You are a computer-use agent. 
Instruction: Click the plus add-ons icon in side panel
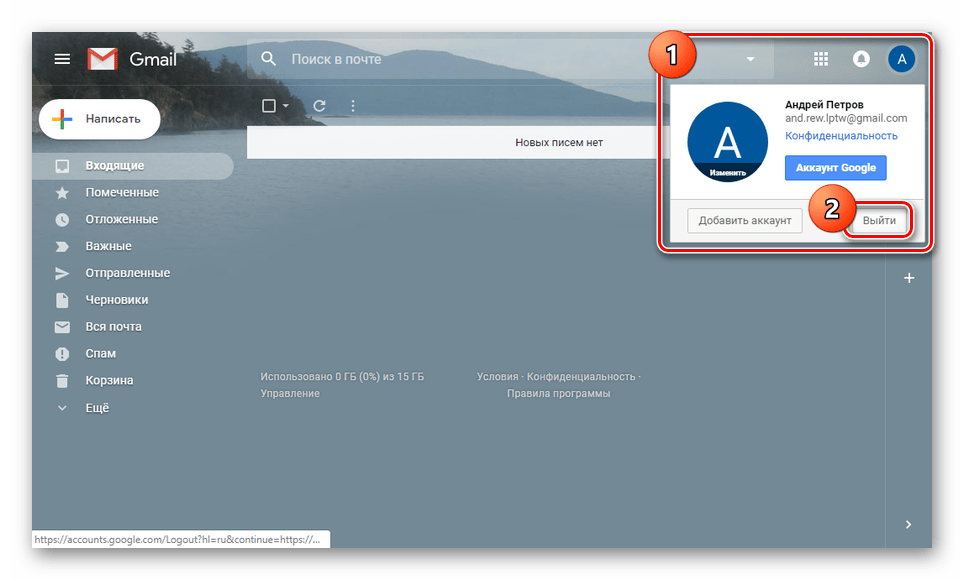pos(909,278)
